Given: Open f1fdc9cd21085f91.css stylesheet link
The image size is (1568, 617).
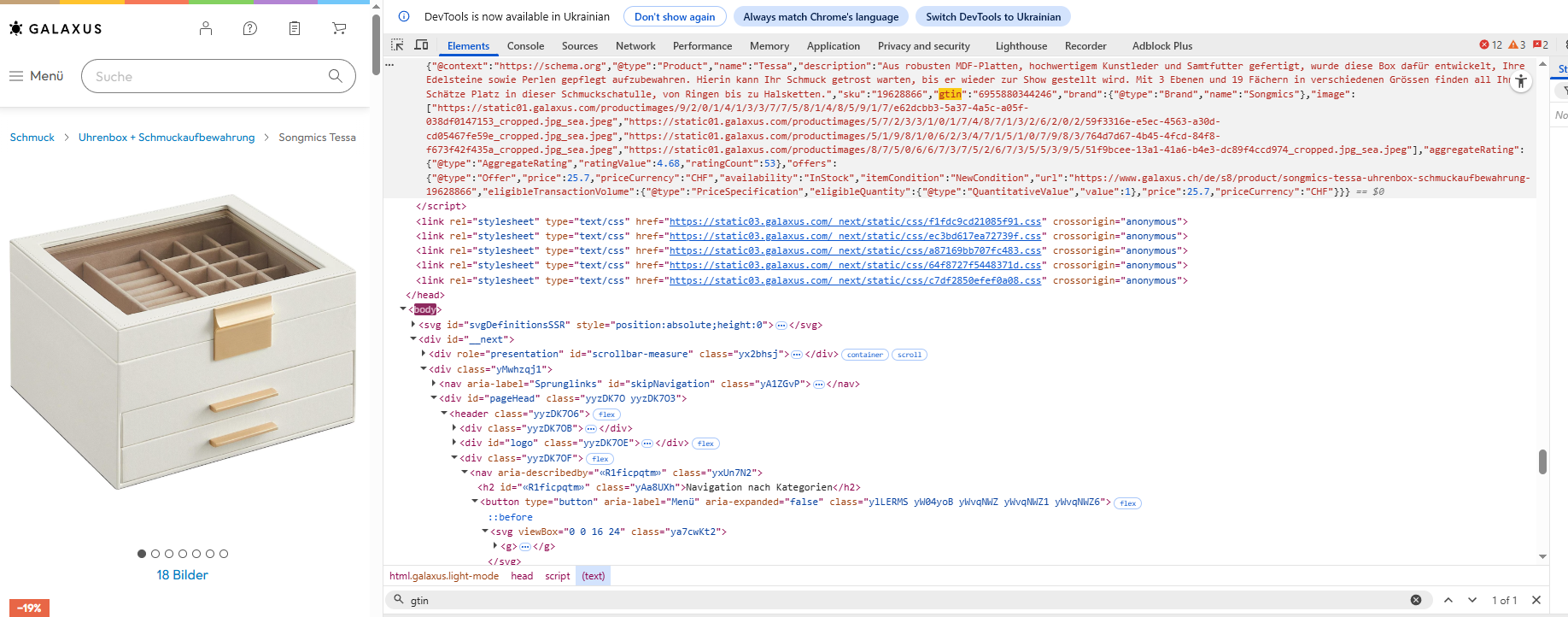Looking at the screenshot, I should 855,221.
